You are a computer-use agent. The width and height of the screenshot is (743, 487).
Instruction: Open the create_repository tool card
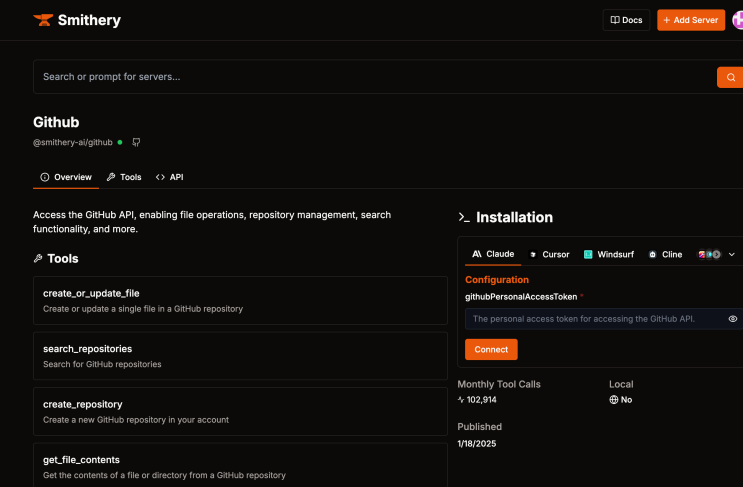click(x=240, y=412)
